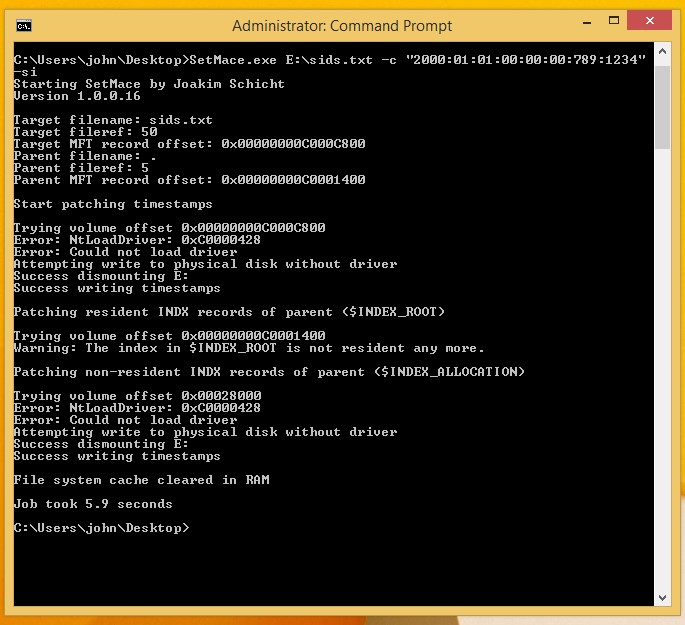Maximize the Command Prompt window

[x=614, y=21]
